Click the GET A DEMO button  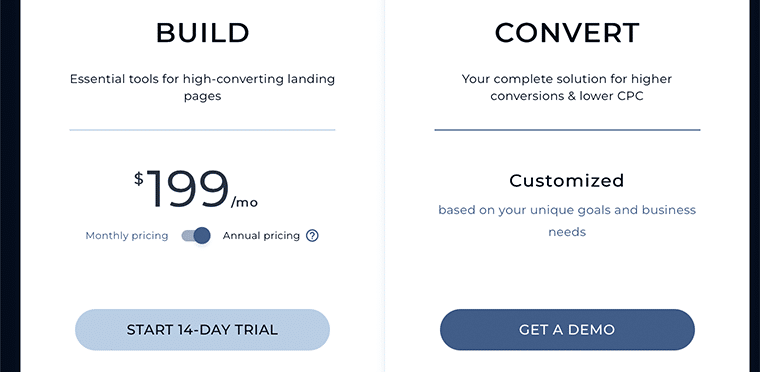pyautogui.click(x=567, y=330)
